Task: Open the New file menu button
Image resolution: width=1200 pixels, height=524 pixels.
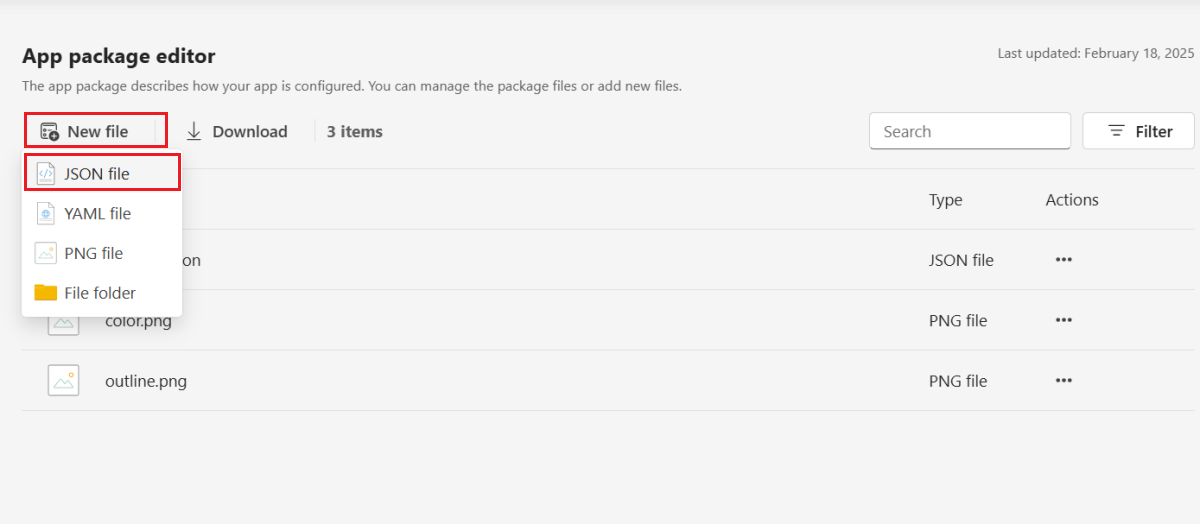Action: point(95,131)
